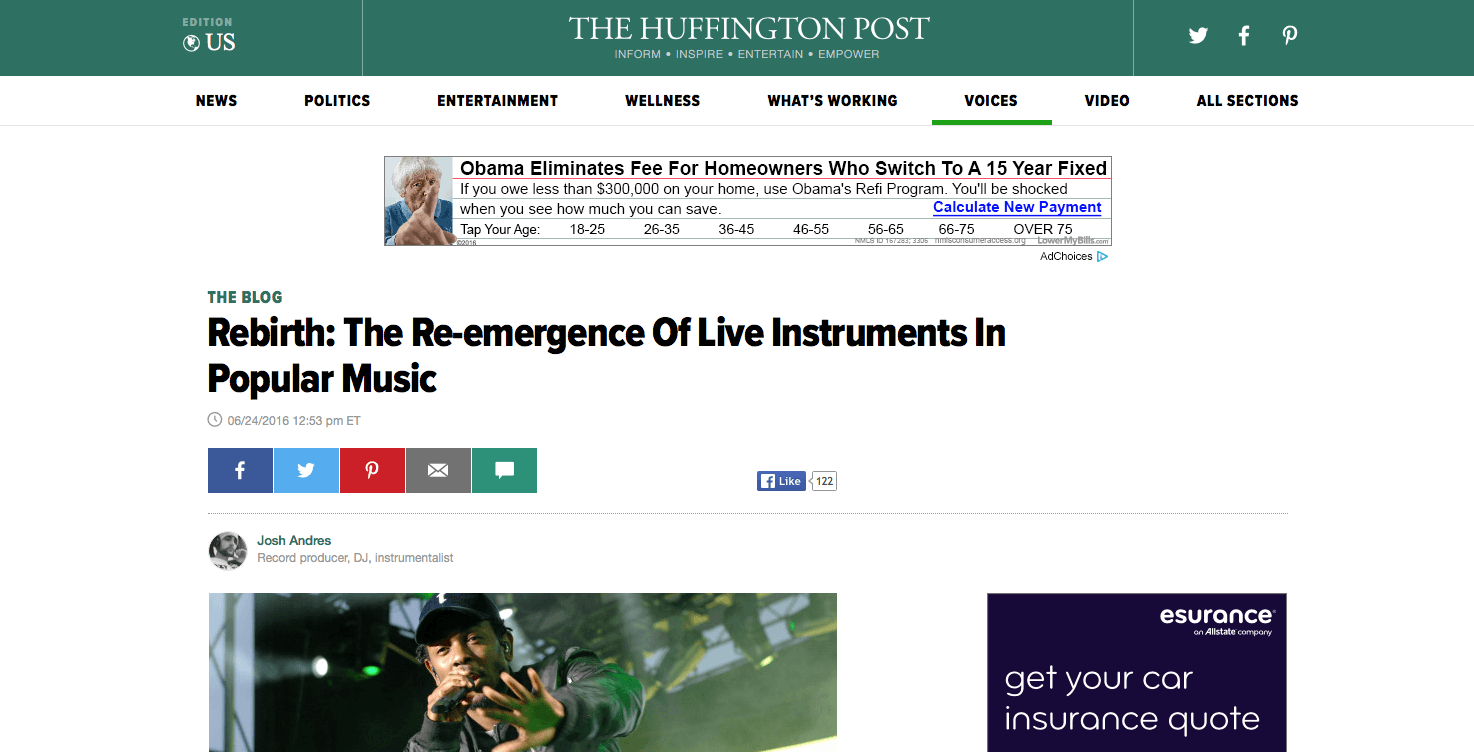Viewport: 1474px width, 752px height.
Task: Visit Josh Andres' author profile
Action: (294, 540)
